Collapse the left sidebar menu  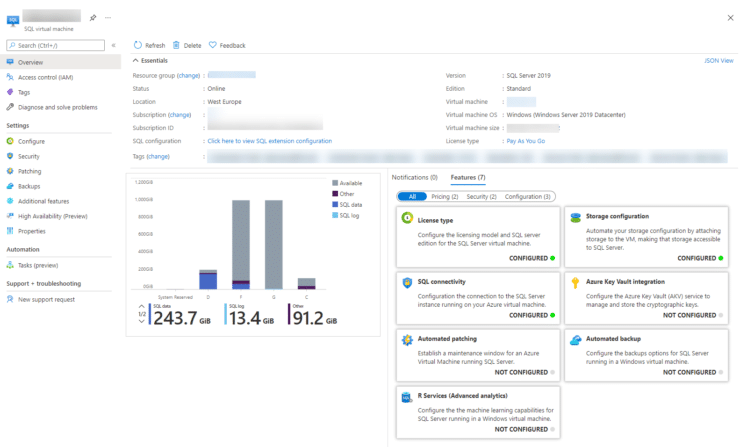pyautogui.click(x=113, y=45)
